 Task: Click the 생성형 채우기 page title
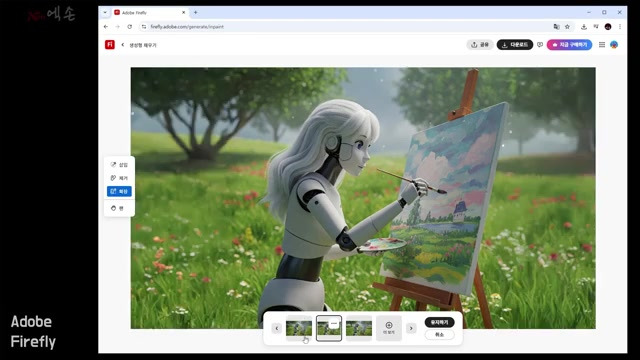(x=143, y=45)
